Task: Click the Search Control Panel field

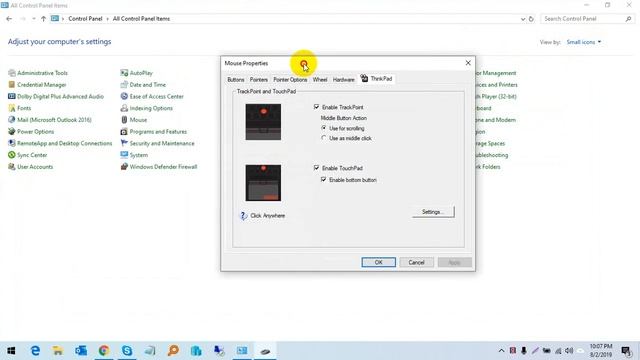Action: click(587, 19)
